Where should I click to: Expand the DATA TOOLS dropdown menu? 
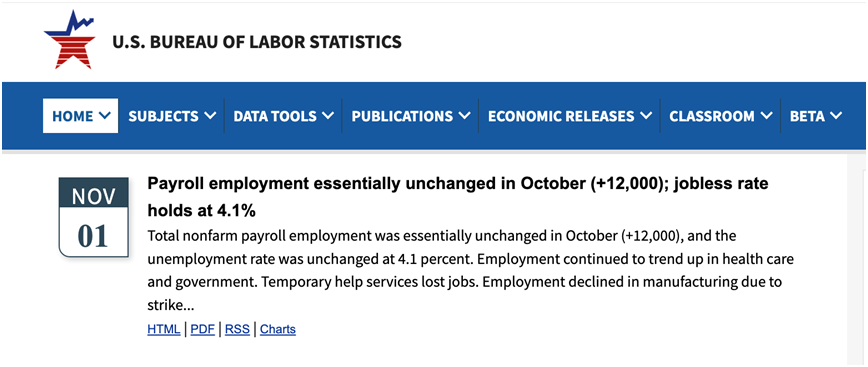tap(283, 116)
